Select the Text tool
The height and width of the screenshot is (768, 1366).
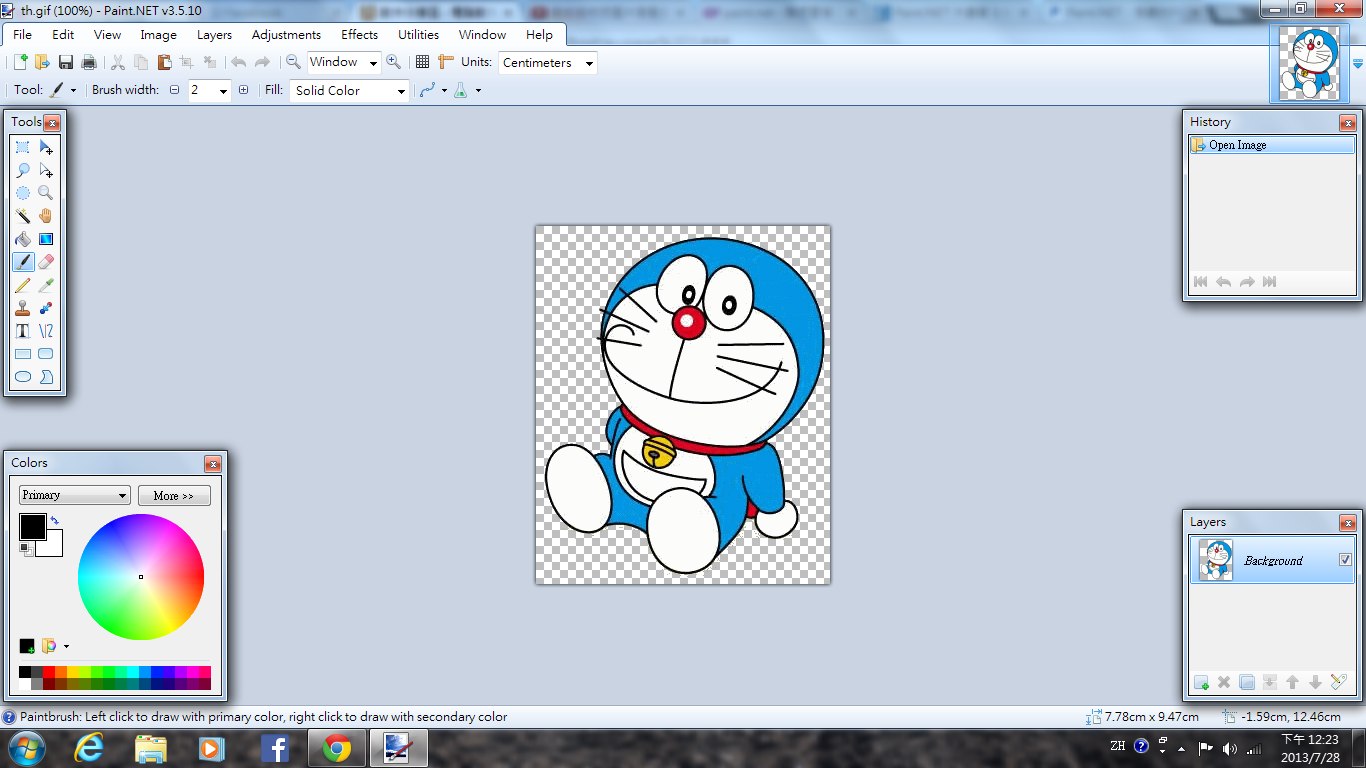[23, 331]
